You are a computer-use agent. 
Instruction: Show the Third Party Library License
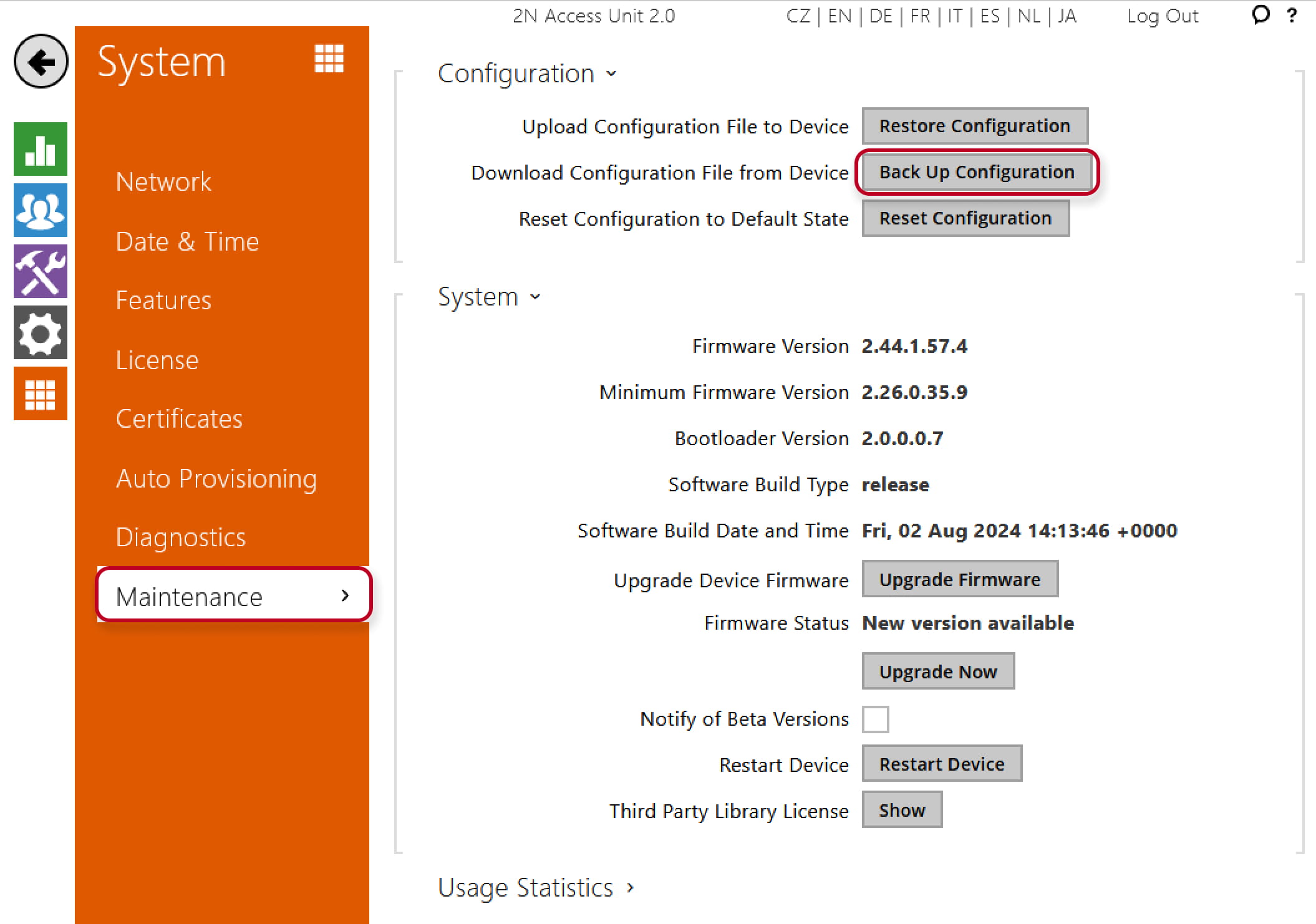point(902,810)
